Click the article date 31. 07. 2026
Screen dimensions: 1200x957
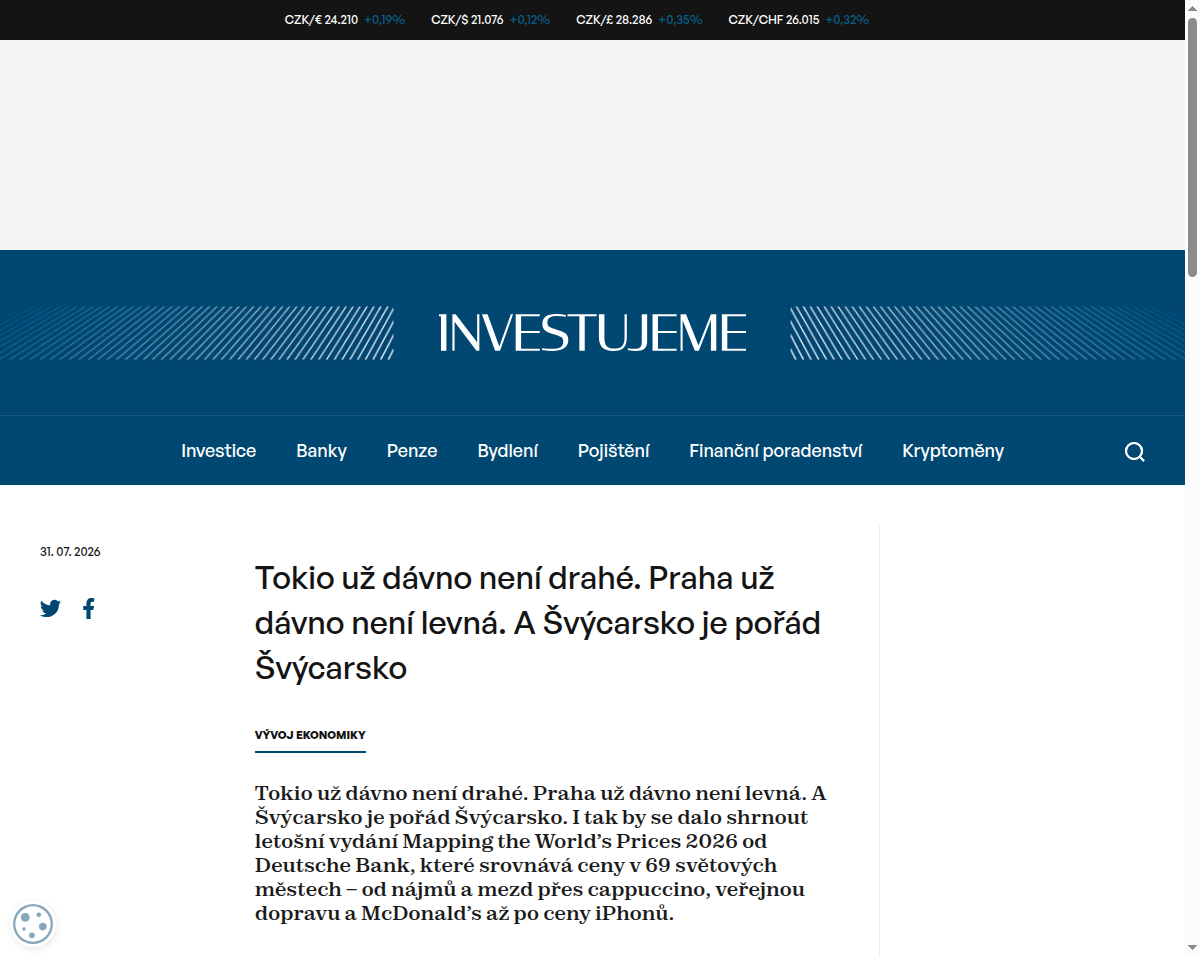tap(70, 552)
